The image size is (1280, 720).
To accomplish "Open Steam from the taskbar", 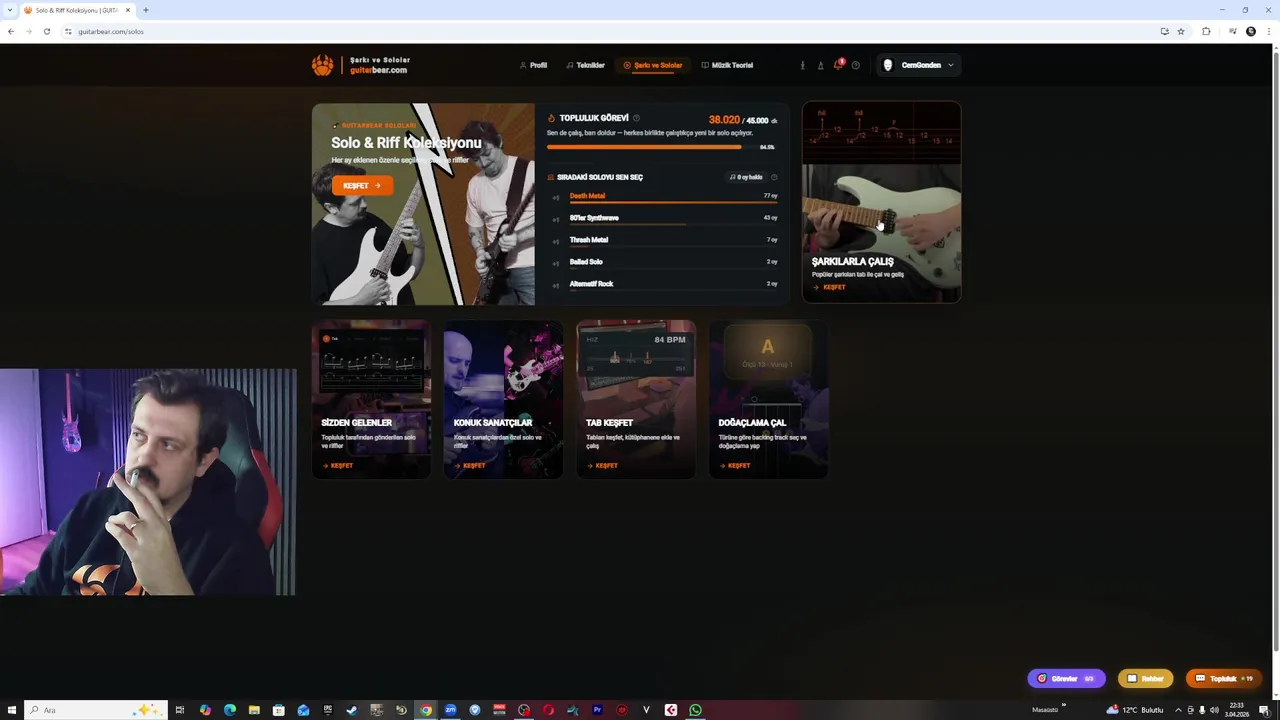I will tap(352, 710).
